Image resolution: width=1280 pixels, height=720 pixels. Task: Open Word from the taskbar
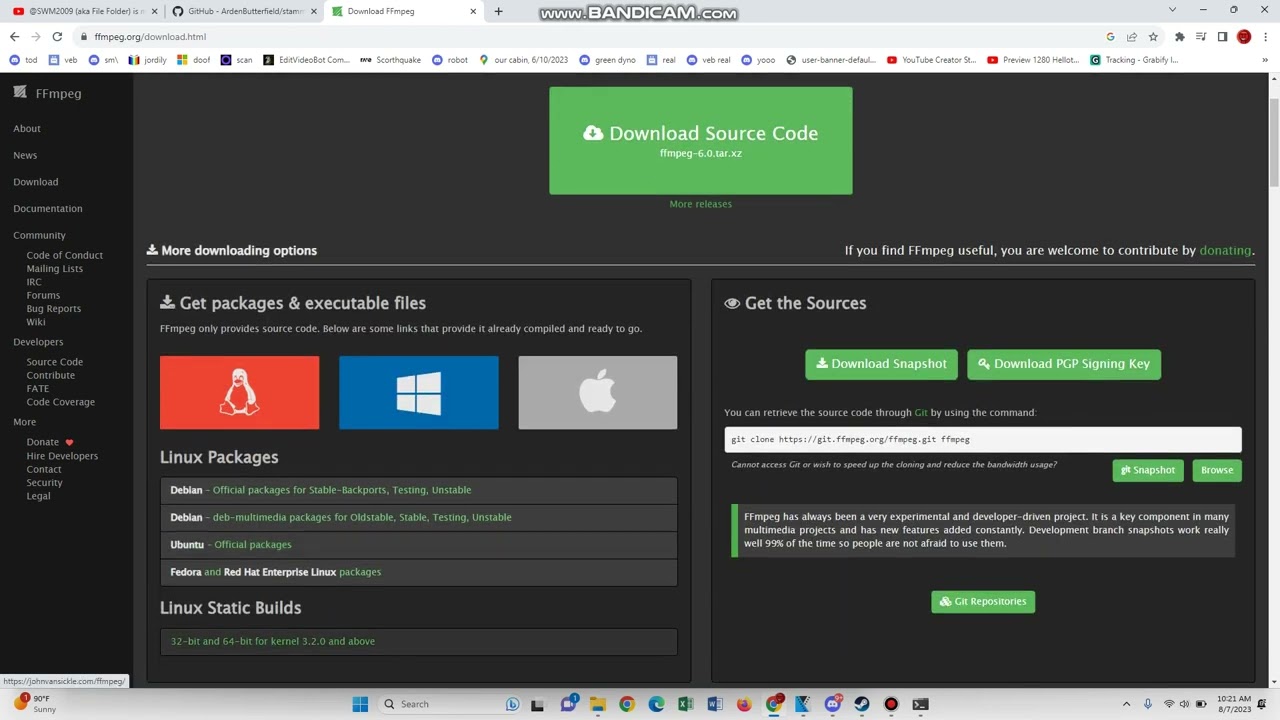(x=714, y=704)
